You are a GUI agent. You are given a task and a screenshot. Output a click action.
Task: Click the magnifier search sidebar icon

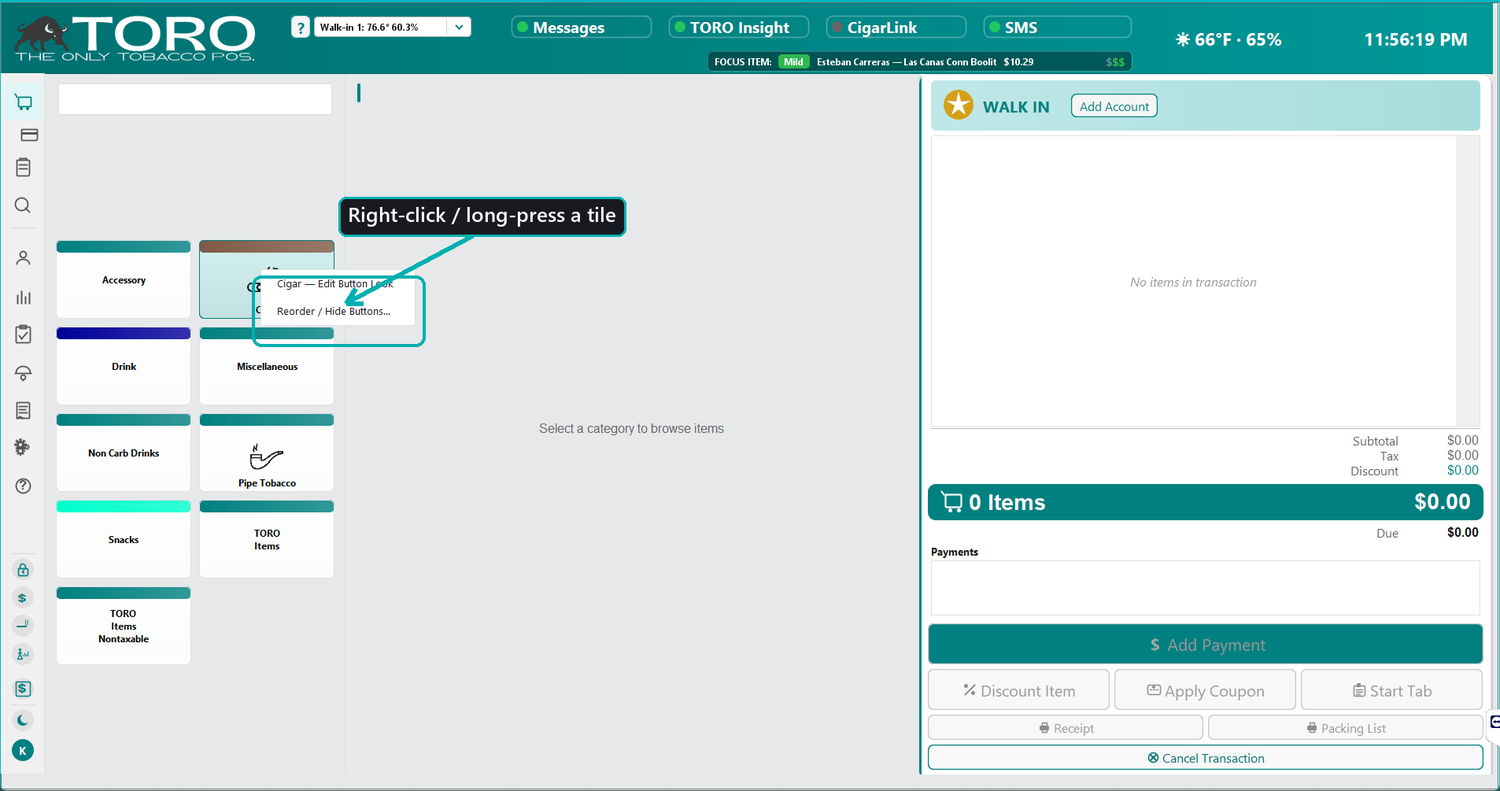tap(23, 206)
